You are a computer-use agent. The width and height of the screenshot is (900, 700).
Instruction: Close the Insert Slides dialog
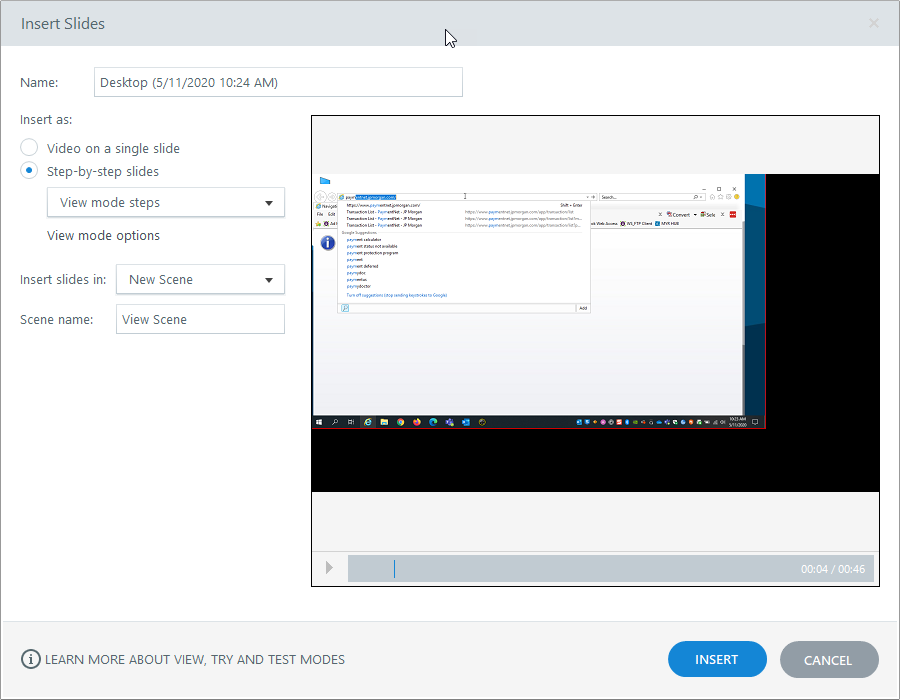coord(873,23)
